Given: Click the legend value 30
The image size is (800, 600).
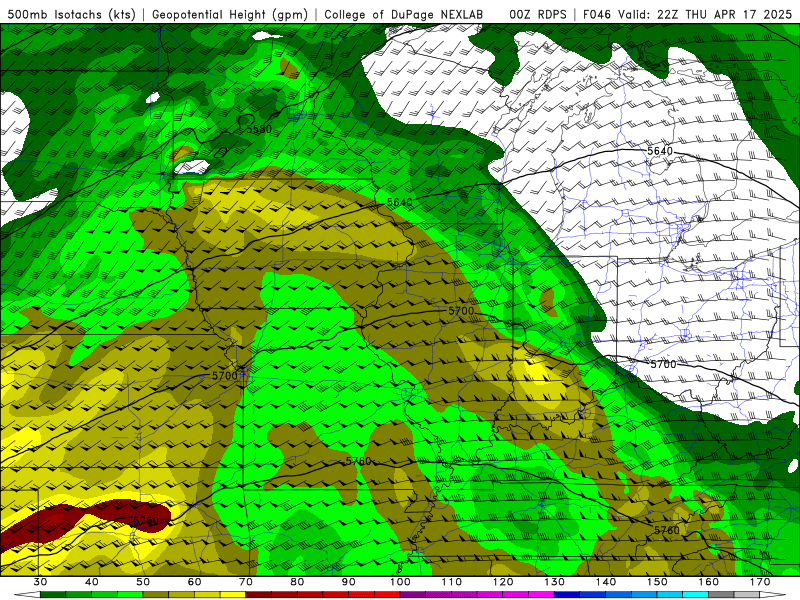Looking at the screenshot, I should tap(40, 582).
